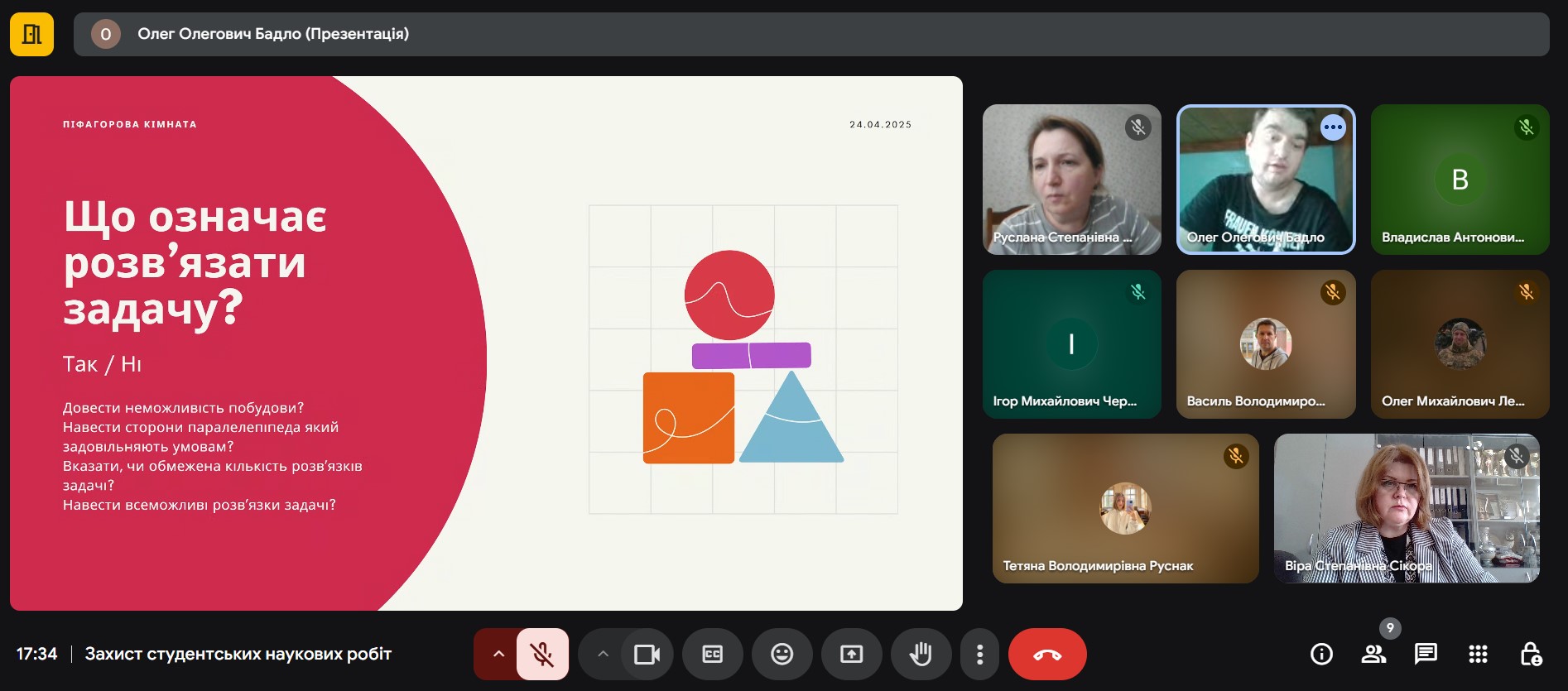The width and height of the screenshot is (1568, 691).
Task: Turn the camera on or off
Action: [647, 655]
